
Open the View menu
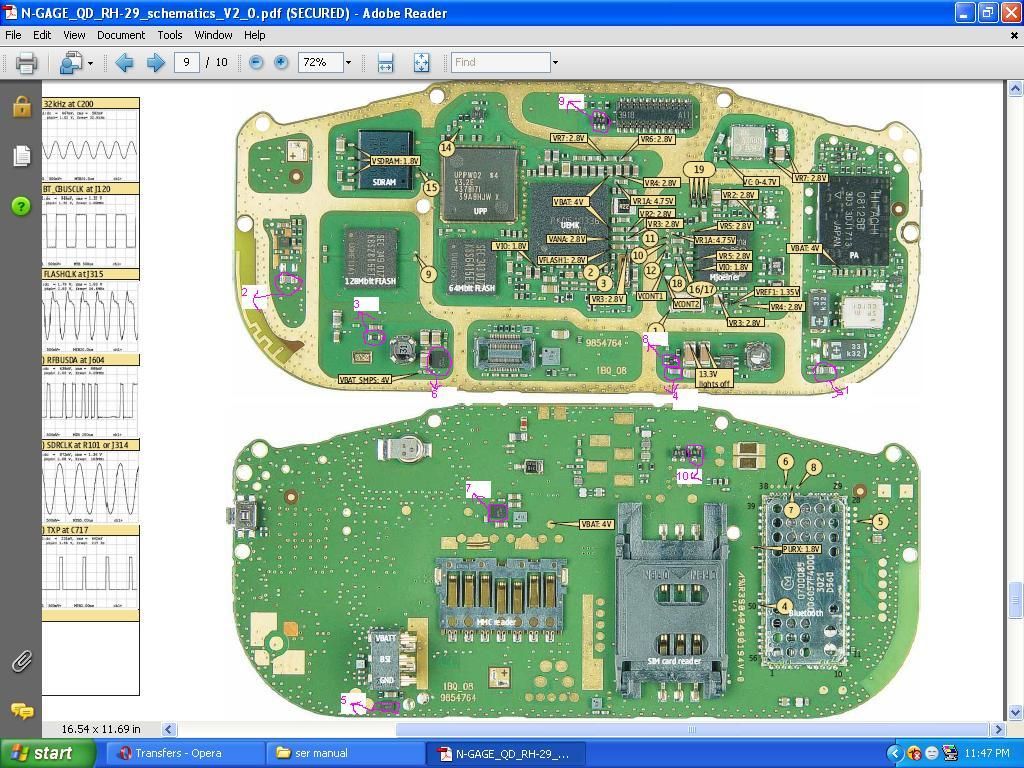coord(74,35)
